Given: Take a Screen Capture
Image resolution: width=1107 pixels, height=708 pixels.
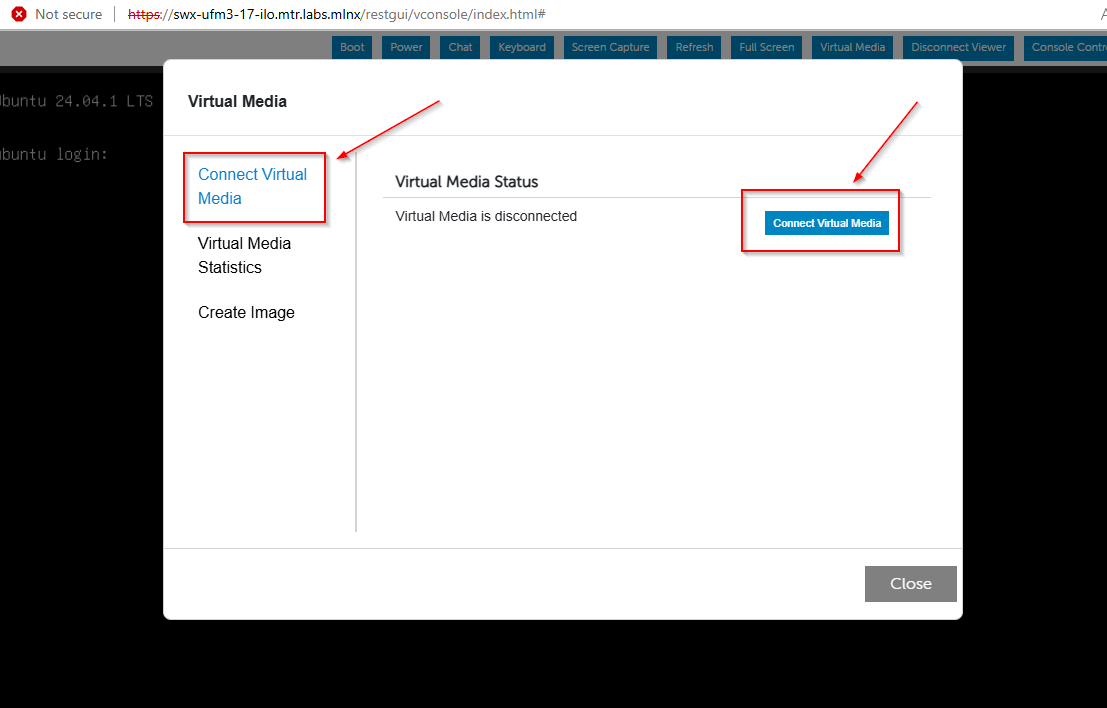Looking at the screenshot, I should [610, 47].
